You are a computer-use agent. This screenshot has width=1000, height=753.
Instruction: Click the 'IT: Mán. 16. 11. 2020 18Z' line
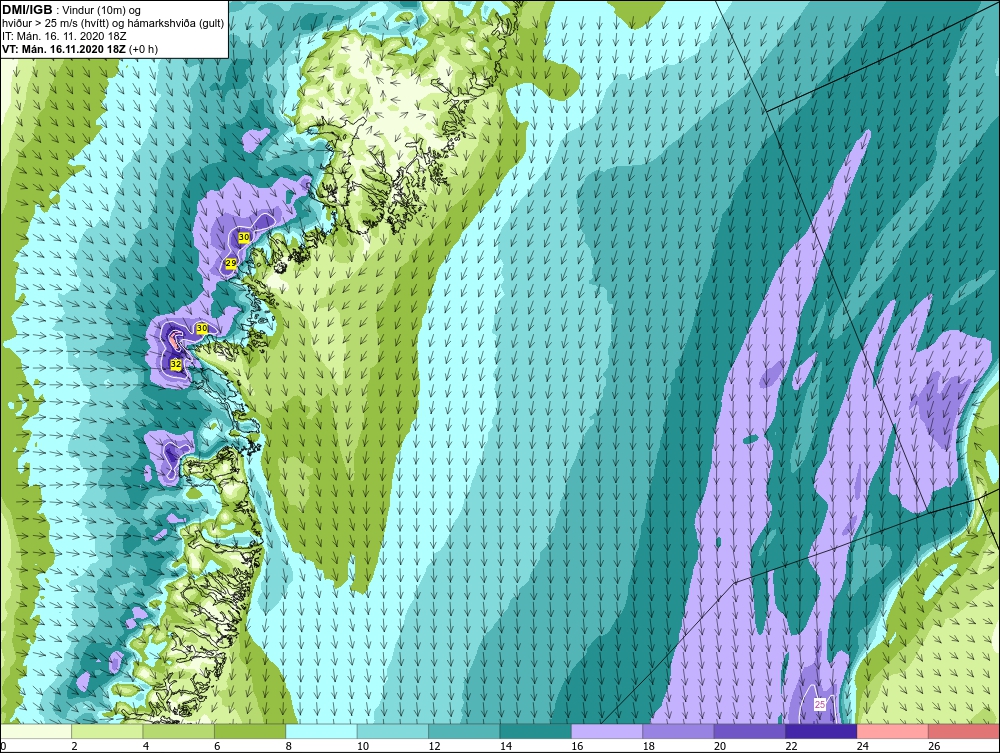[x=64, y=36]
